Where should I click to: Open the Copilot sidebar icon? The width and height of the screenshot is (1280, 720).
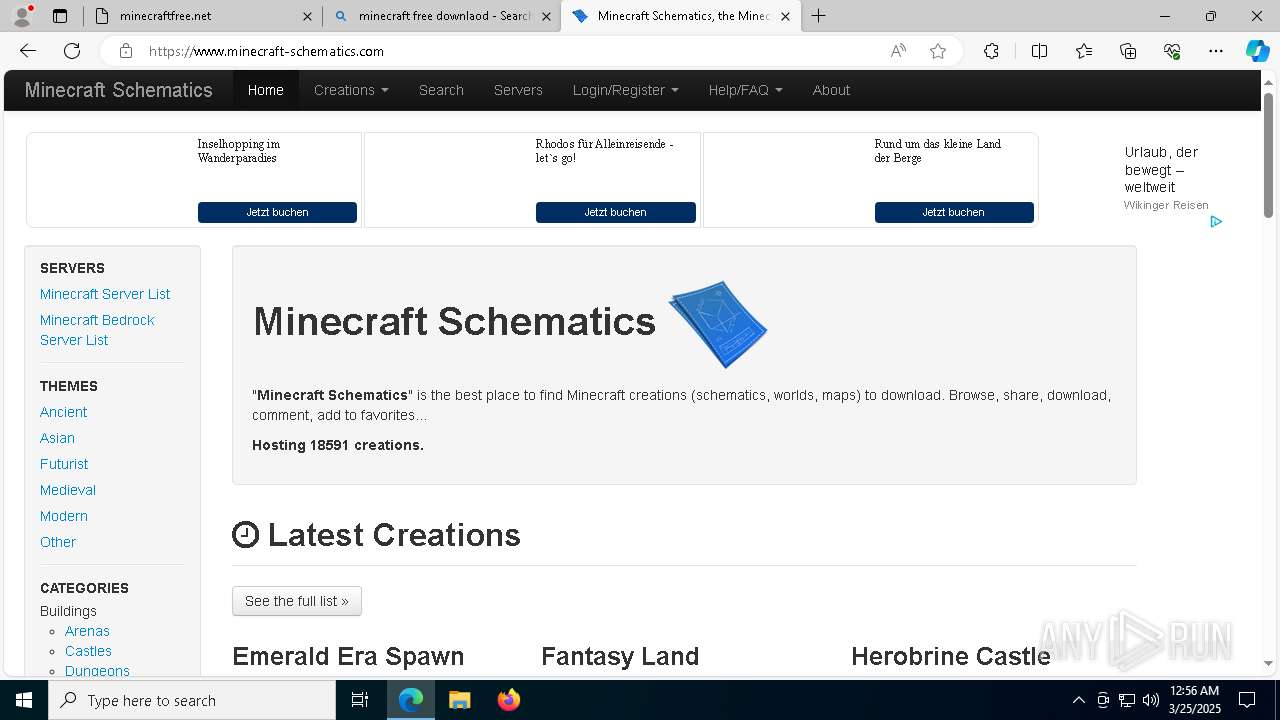1257,51
